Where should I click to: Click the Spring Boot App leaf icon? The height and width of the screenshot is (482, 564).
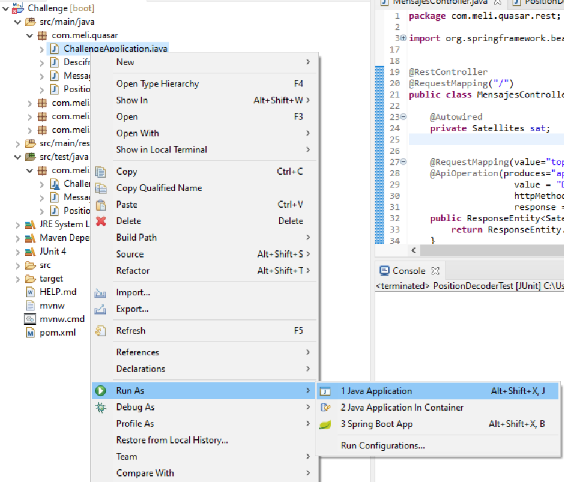(x=325, y=424)
